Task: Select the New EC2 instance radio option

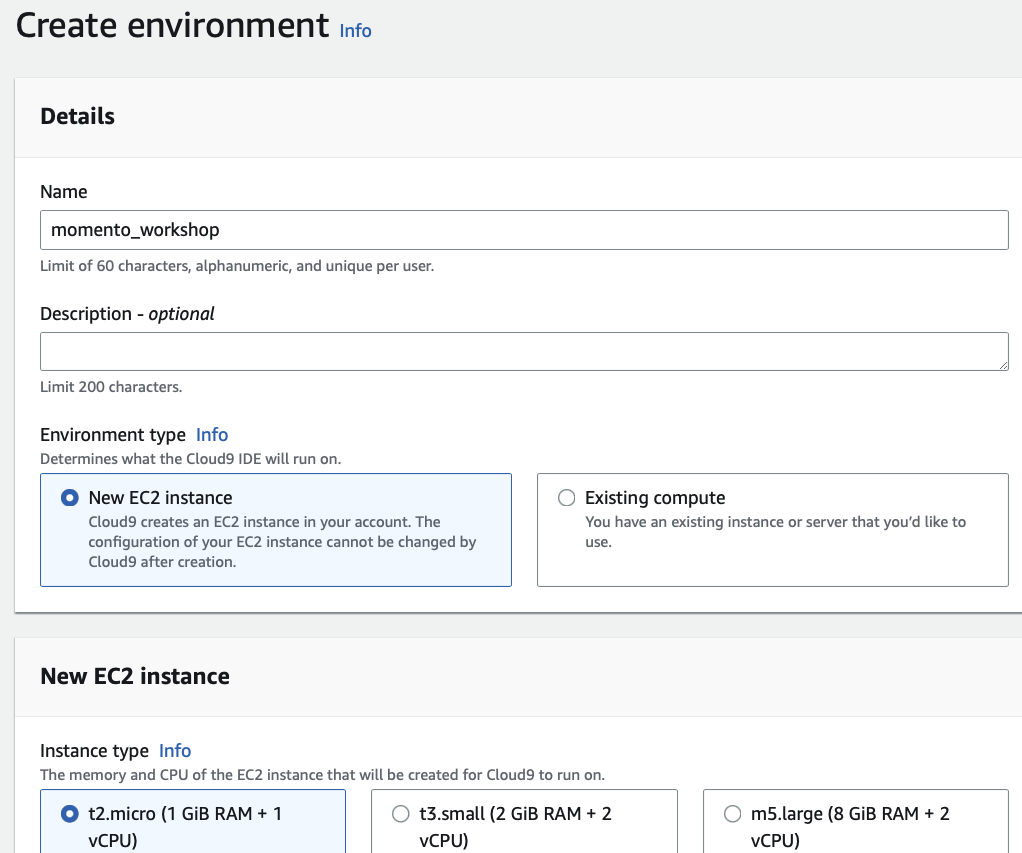Action: click(x=70, y=498)
